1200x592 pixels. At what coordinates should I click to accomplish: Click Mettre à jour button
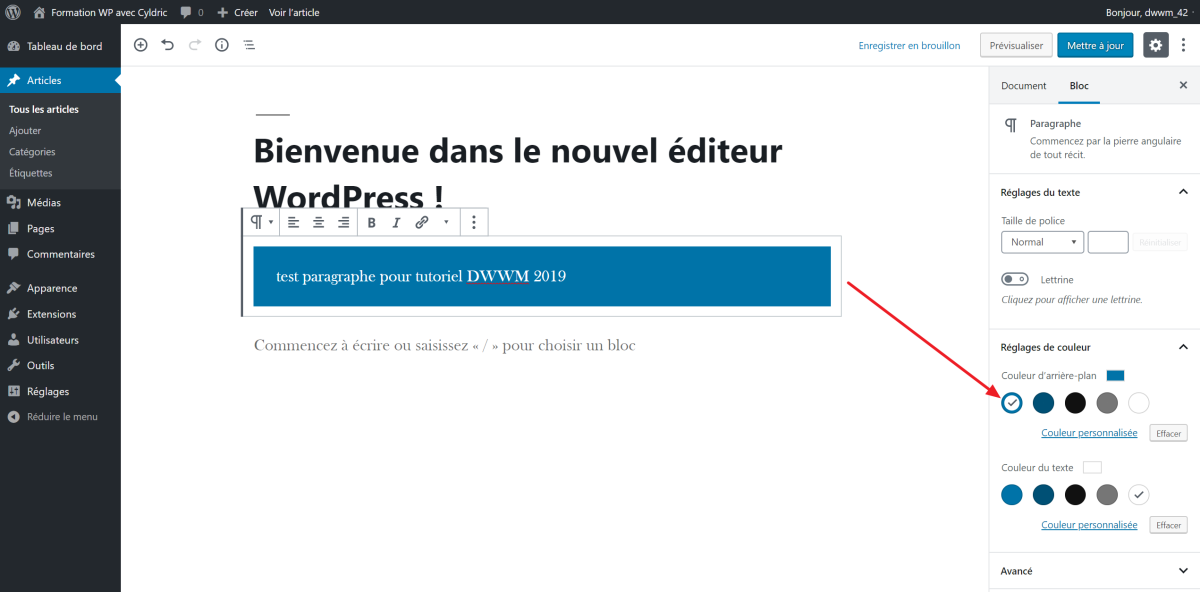[x=1095, y=46]
